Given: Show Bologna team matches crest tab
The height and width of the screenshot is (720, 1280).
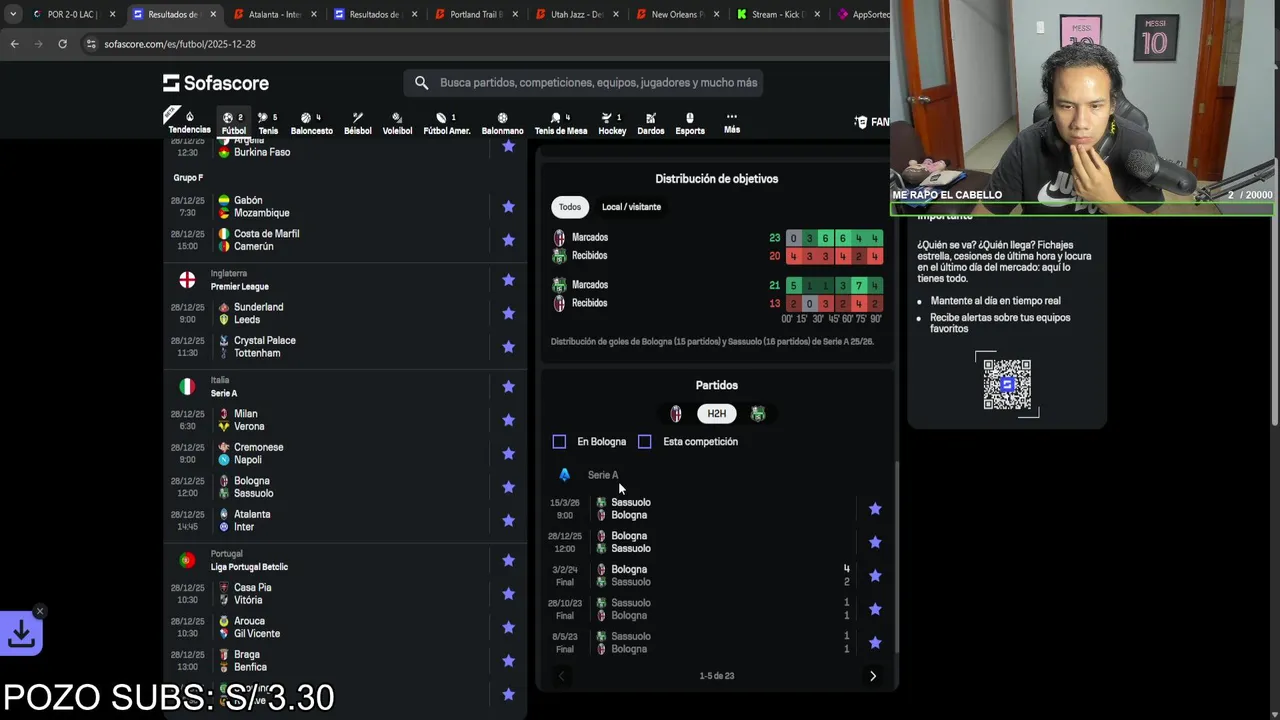Looking at the screenshot, I should tap(676, 413).
